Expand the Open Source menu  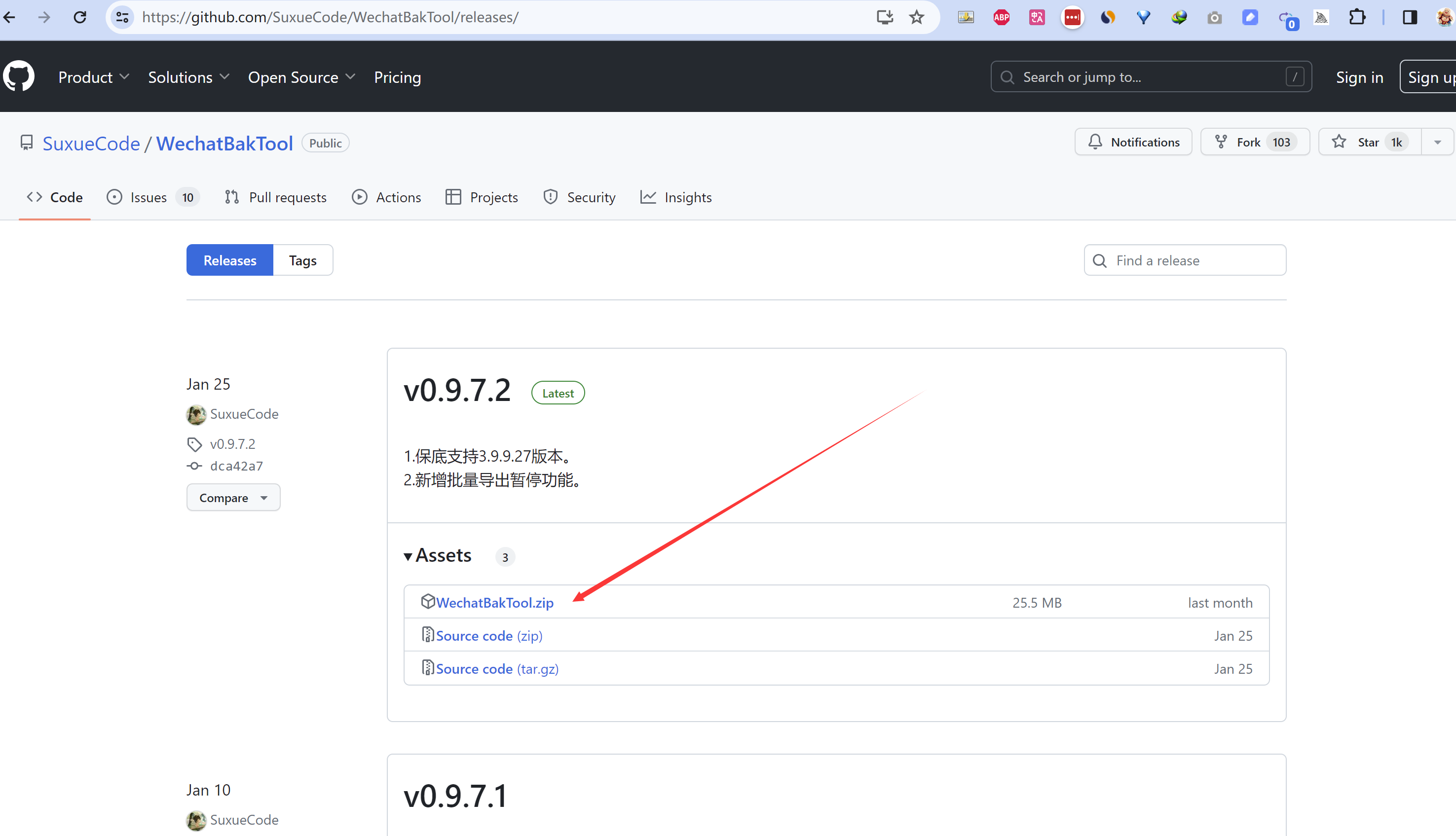tap(301, 77)
